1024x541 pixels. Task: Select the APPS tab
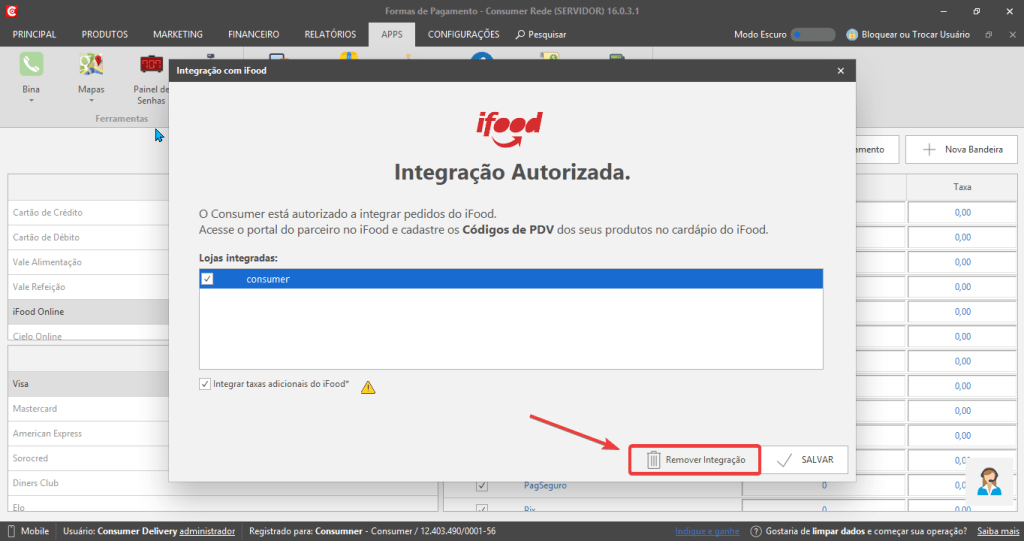392,35
